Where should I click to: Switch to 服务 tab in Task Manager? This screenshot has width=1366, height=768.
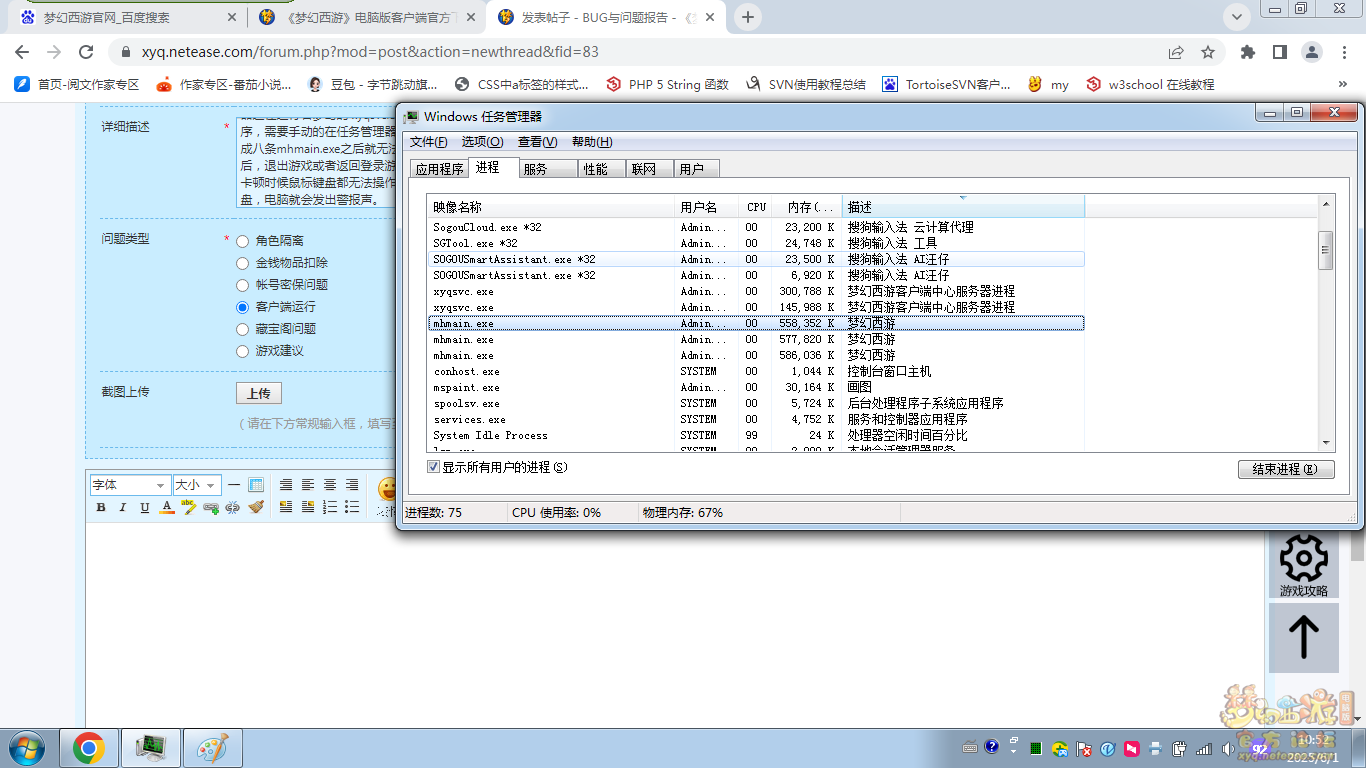tap(547, 169)
